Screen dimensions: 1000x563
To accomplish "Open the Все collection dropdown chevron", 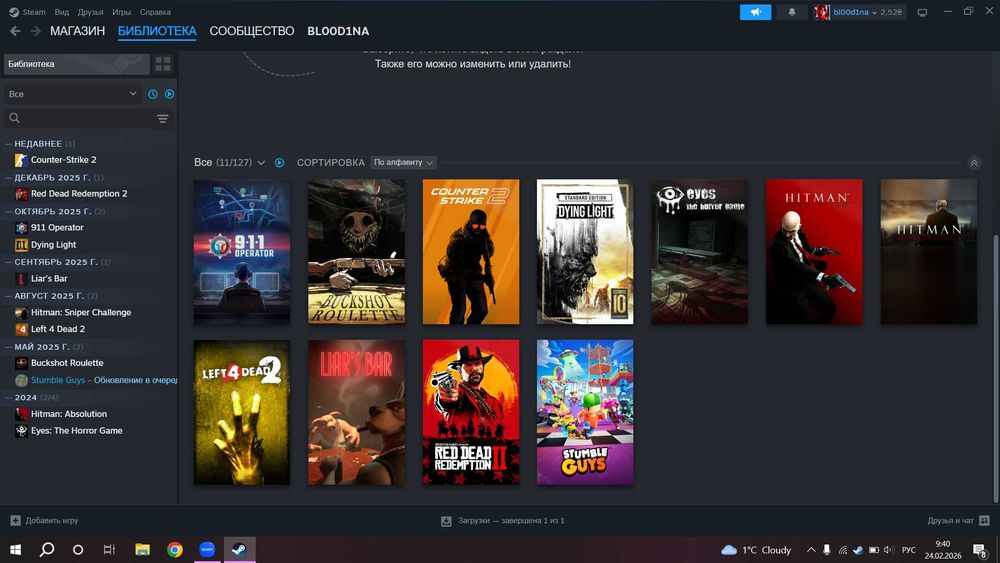I will point(261,163).
